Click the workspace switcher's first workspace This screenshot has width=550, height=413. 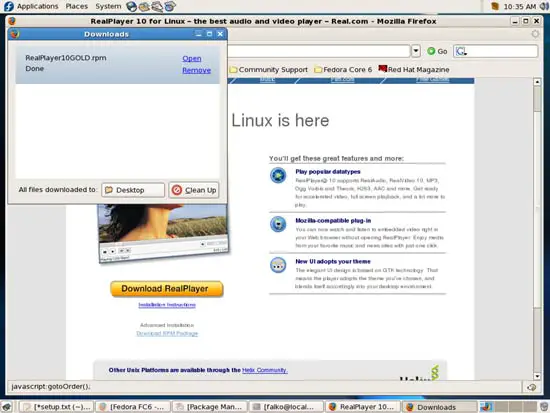pyautogui.click(x=486, y=407)
